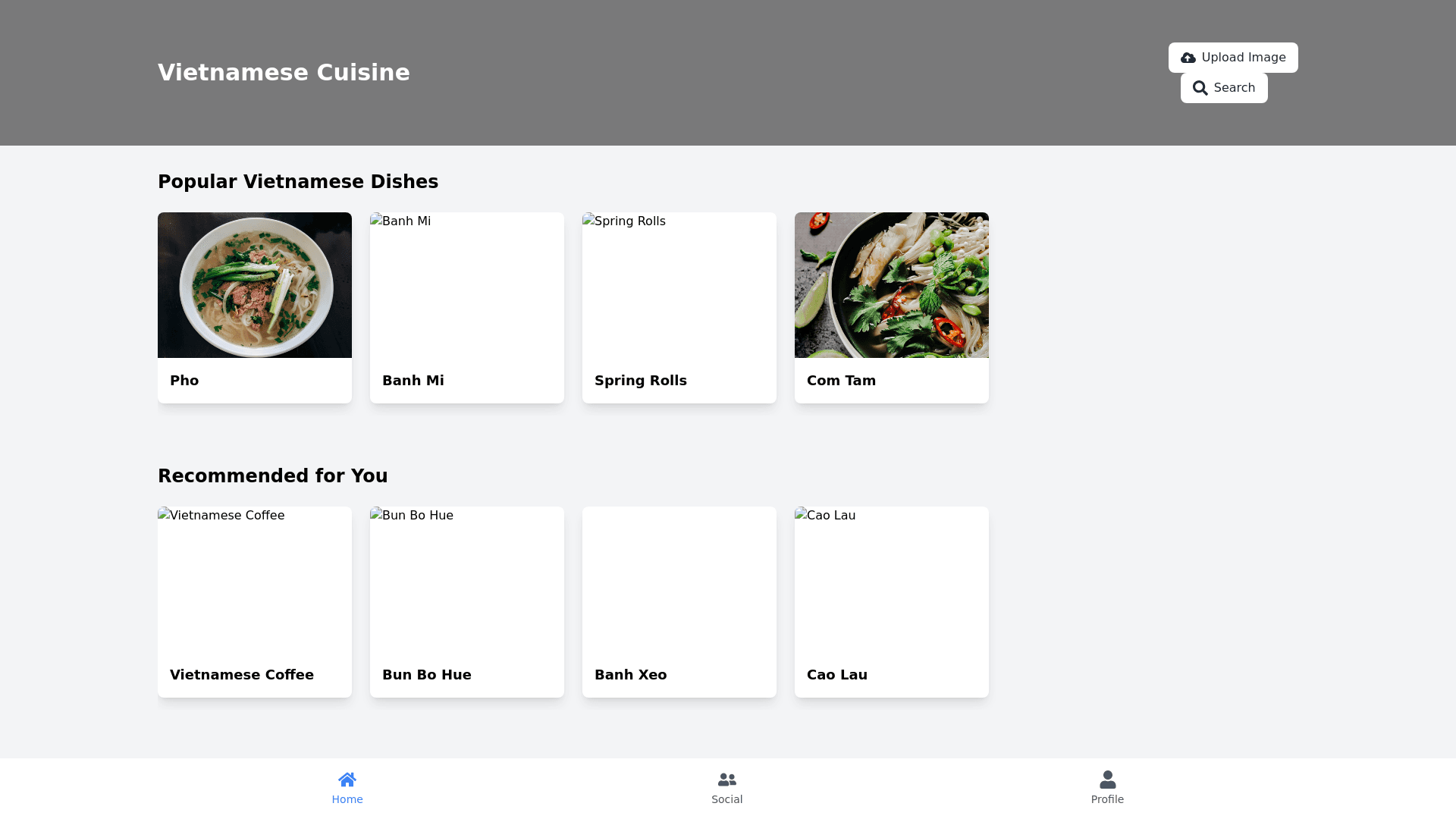Click the cloud upload icon
Viewport: 1456px width, 819px height.
pos(1188,58)
